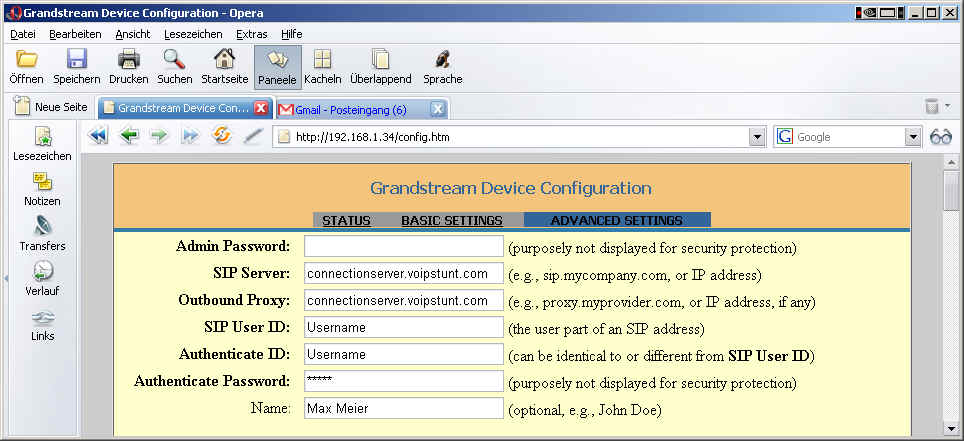Close the Gmail Posteingang tab
Screen dimensions: 964x441
click(x=437, y=109)
